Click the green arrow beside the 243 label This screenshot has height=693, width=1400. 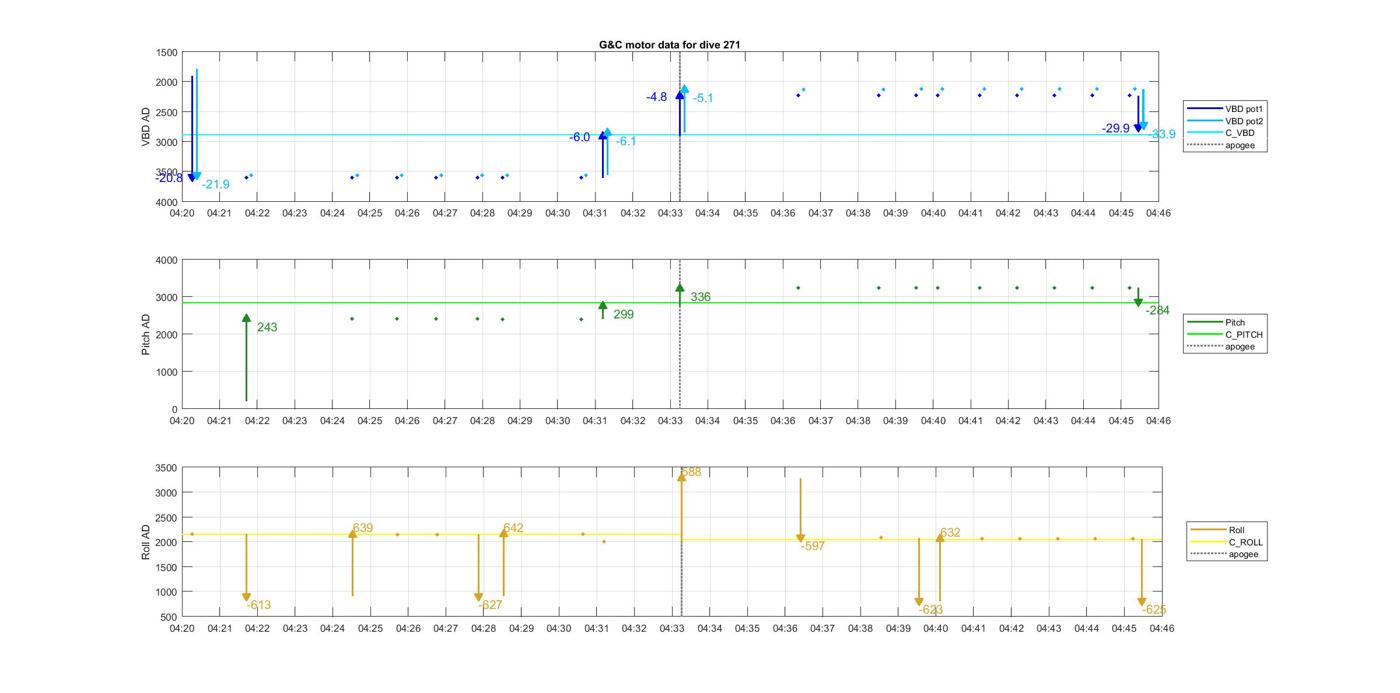click(x=246, y=357)
